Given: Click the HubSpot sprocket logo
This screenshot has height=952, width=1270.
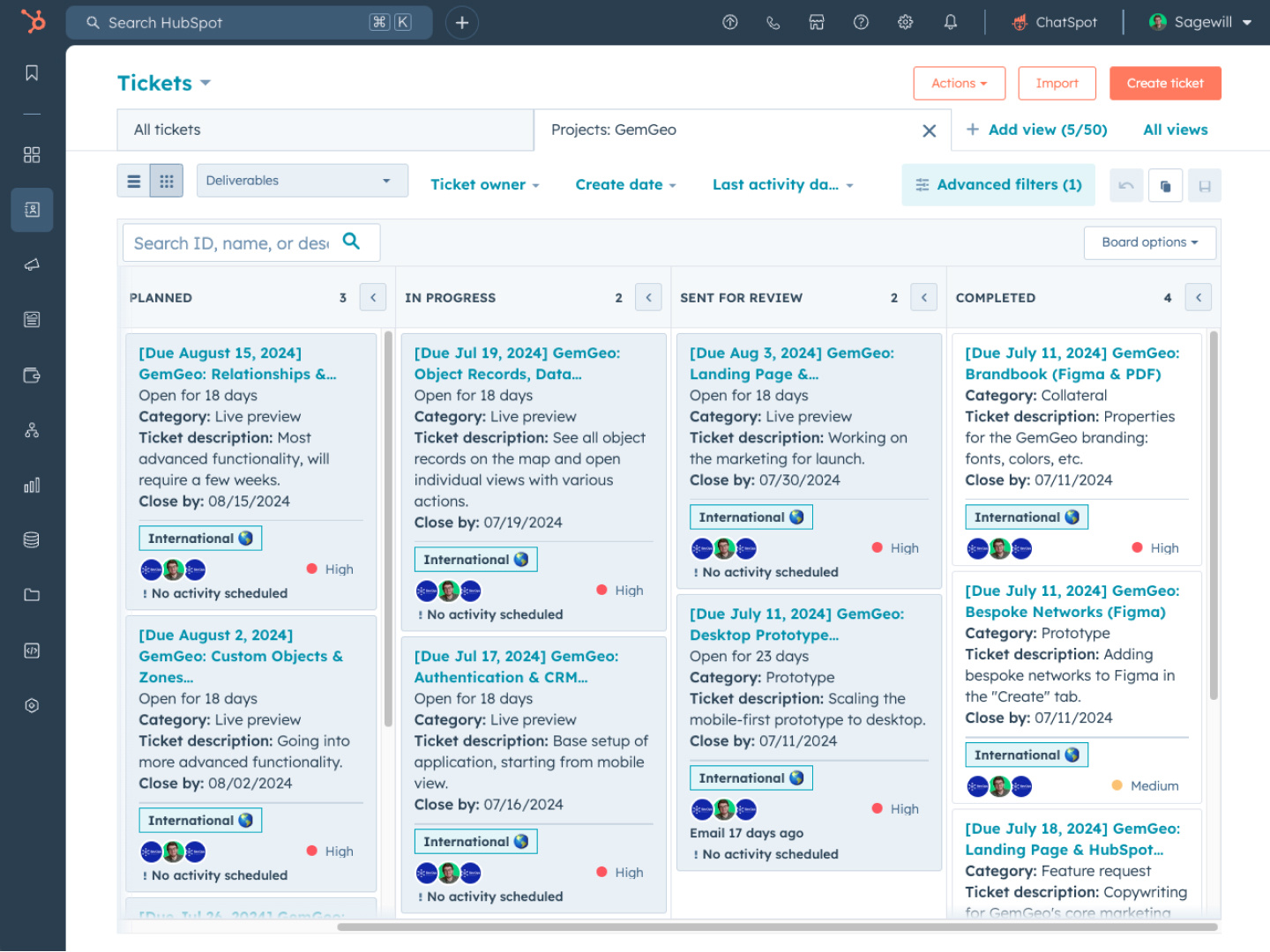Looking at the screenshot, I should click(x=33, y=20).
